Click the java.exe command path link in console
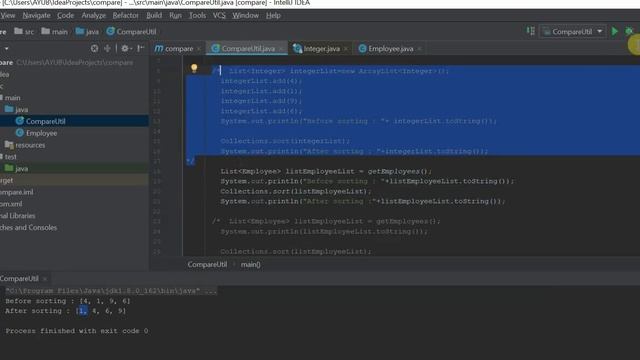This screenshot has height=360, width=640. pos(111,291)
